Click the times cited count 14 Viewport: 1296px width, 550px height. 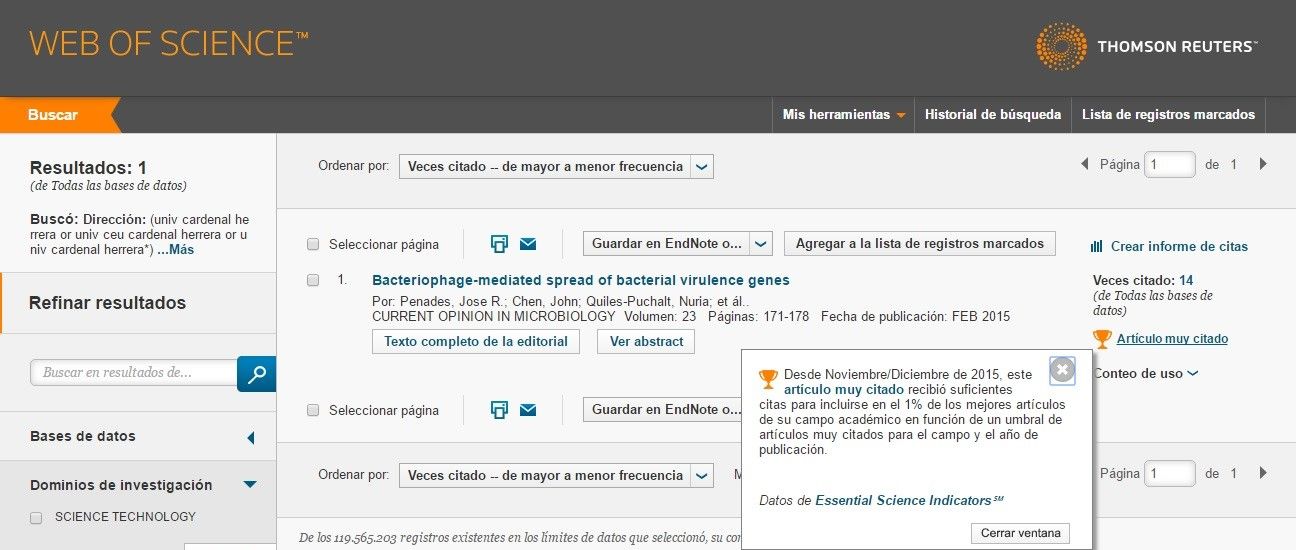tap(1186, 280)
